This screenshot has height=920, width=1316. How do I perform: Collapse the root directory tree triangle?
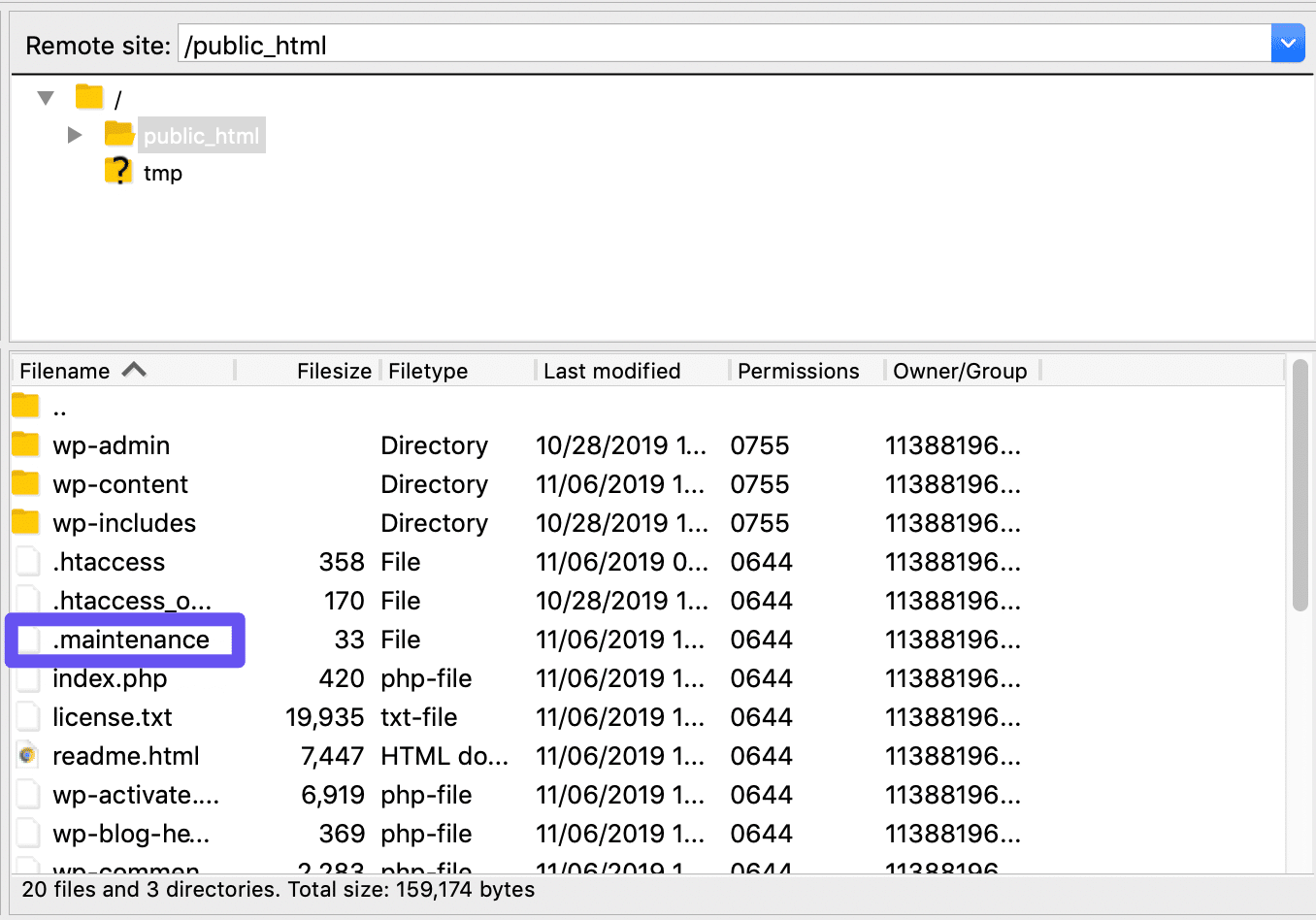45,96
